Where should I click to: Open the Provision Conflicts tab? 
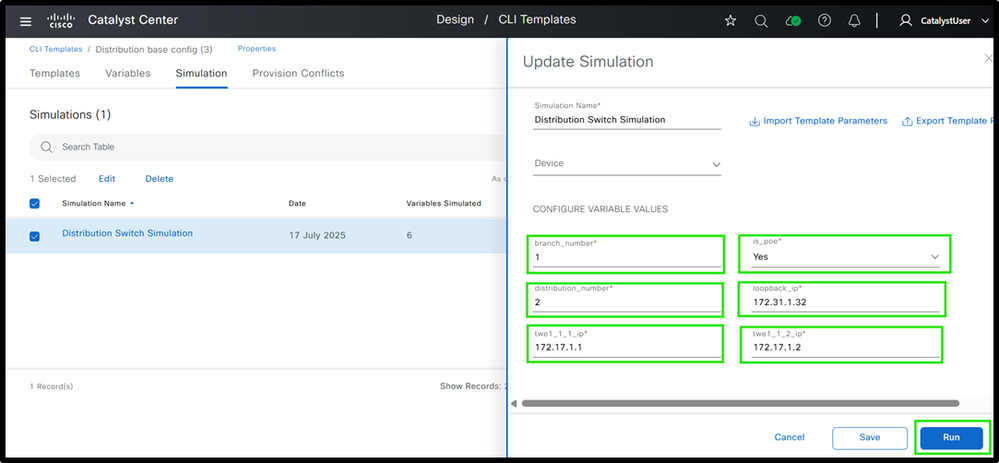(x=298, y=73)
